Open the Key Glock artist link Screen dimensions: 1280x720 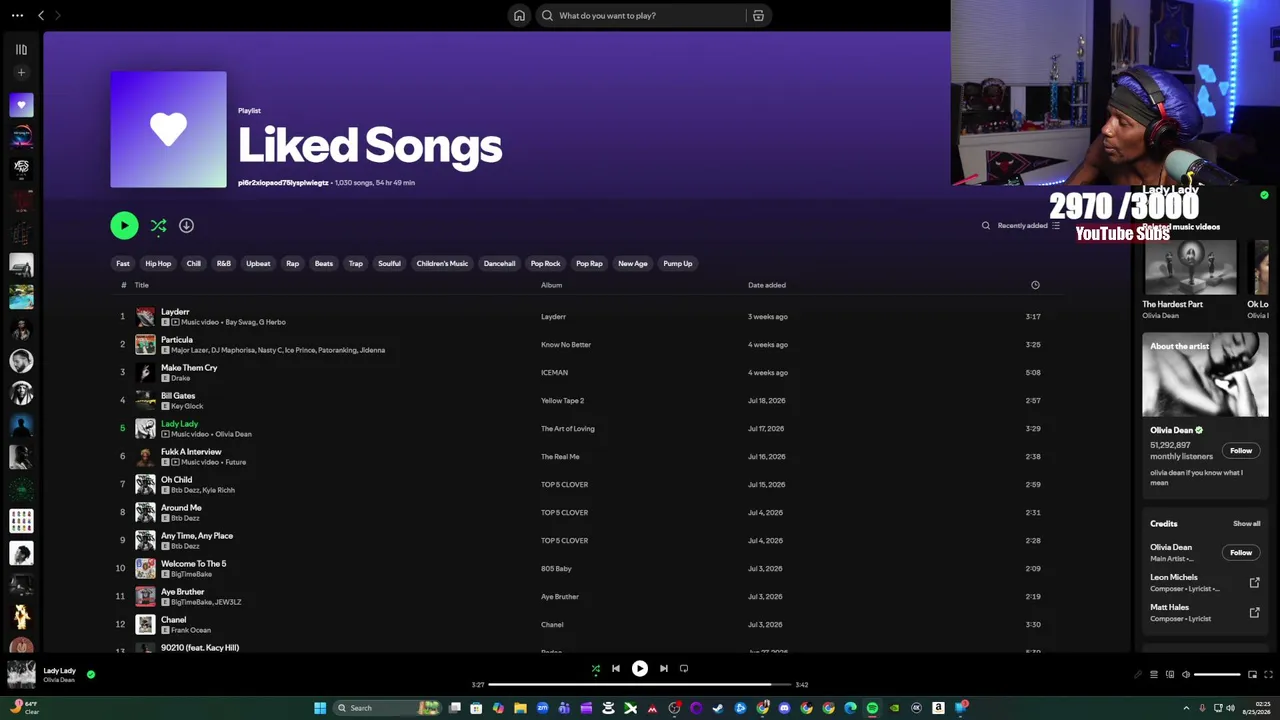(187, 406)
